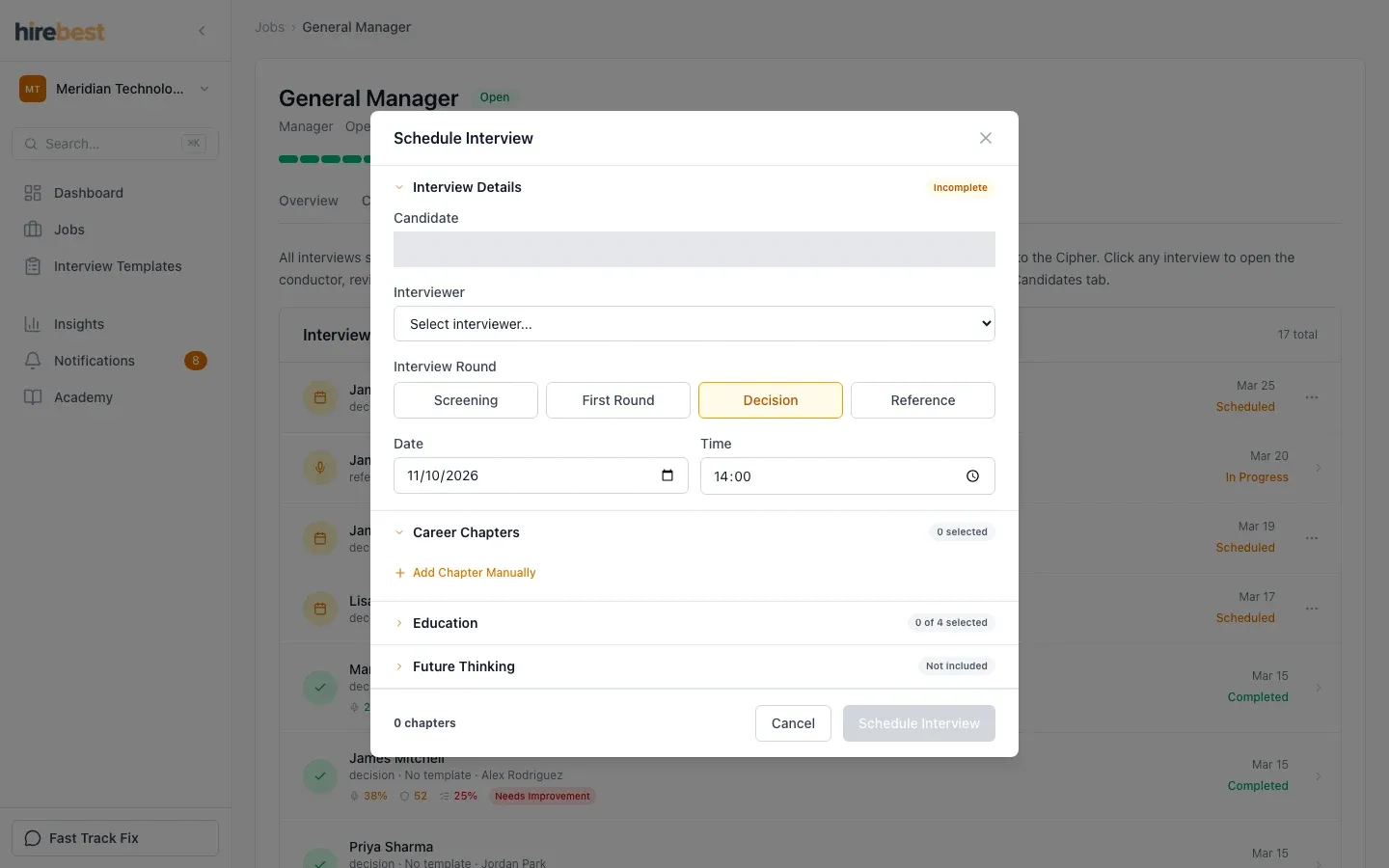Click the Date field showing 11/10/2026
This screenshot has width=1389, height=868.
pyautogui.click(x=541, y=475)
